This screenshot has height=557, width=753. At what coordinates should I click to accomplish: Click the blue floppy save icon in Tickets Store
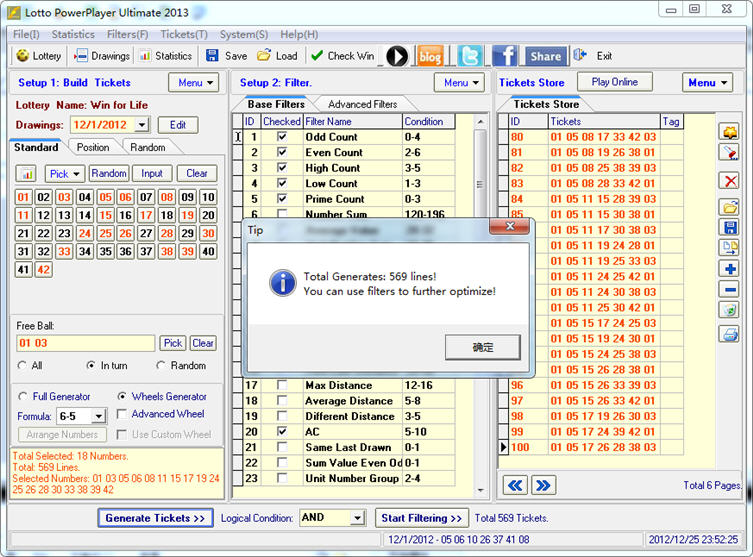pos(729,227)
